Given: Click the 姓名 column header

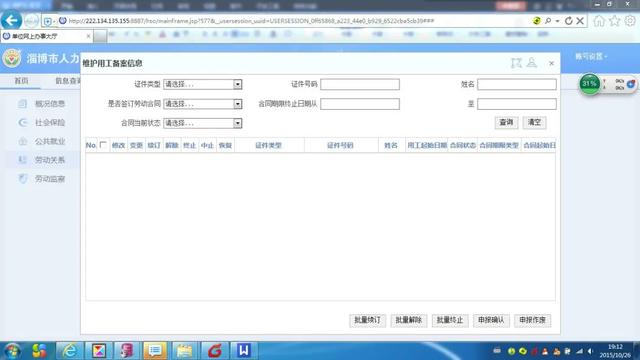Looking at the screenshot, I should pos(391,145).
